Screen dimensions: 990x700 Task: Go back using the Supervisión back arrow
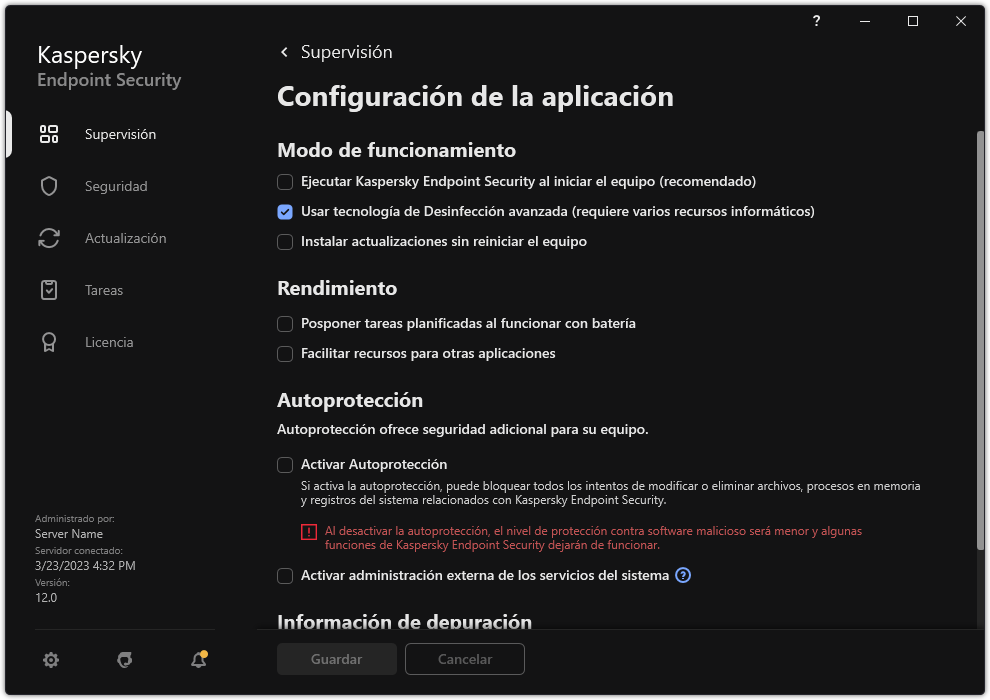coord(283,51)
